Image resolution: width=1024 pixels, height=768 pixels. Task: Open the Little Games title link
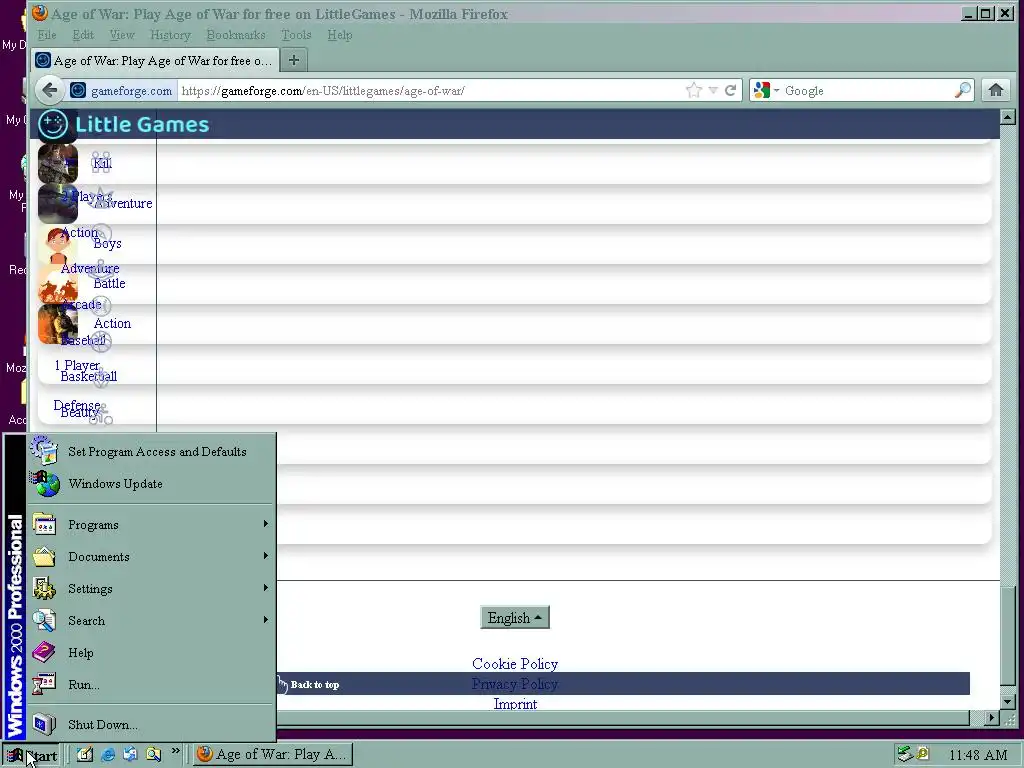pos(142,124)
